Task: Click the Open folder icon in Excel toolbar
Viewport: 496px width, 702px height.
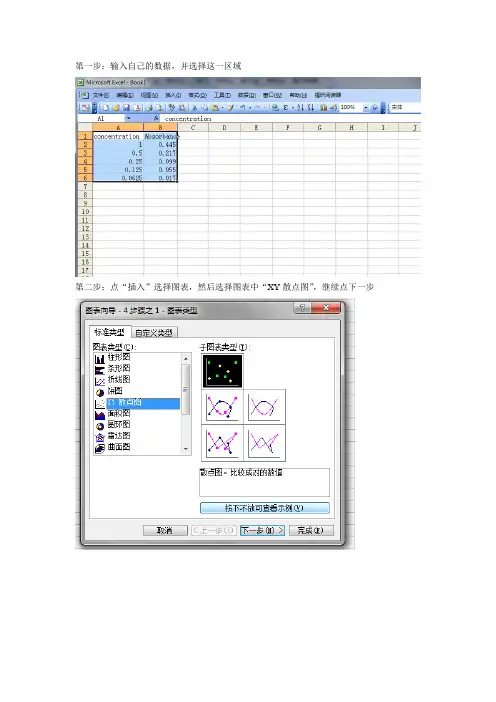Action: (116, 107)
